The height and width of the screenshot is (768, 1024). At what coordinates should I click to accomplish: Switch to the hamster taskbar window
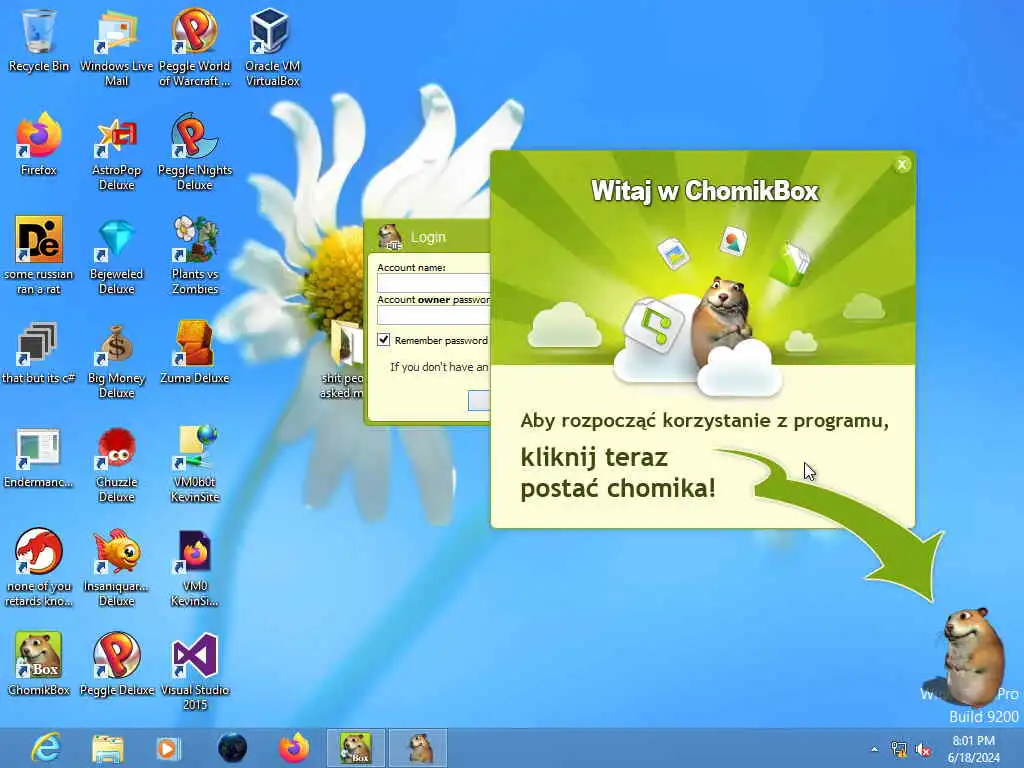point(419,748)
